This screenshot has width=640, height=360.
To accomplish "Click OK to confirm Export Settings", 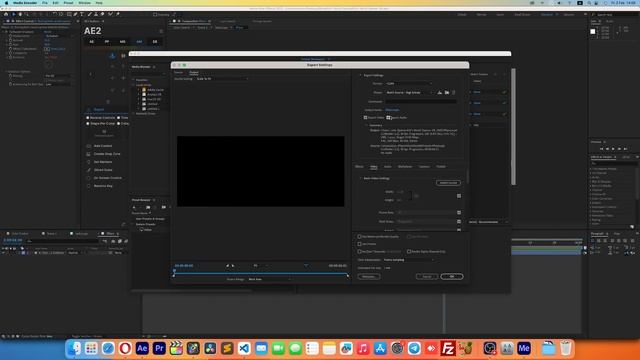I will [452, 277].
